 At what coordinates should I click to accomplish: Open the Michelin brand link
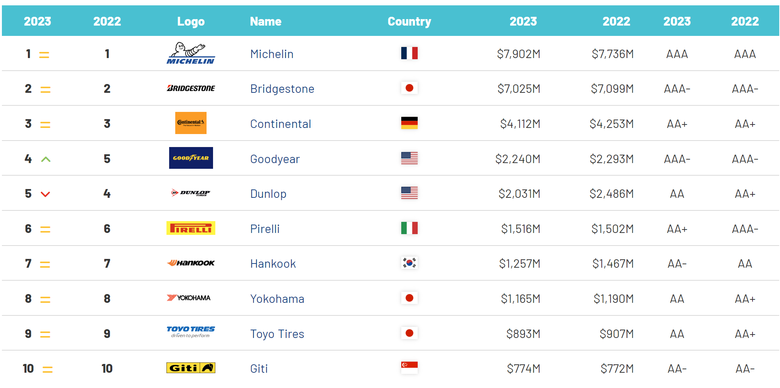[x=272, y=54]
